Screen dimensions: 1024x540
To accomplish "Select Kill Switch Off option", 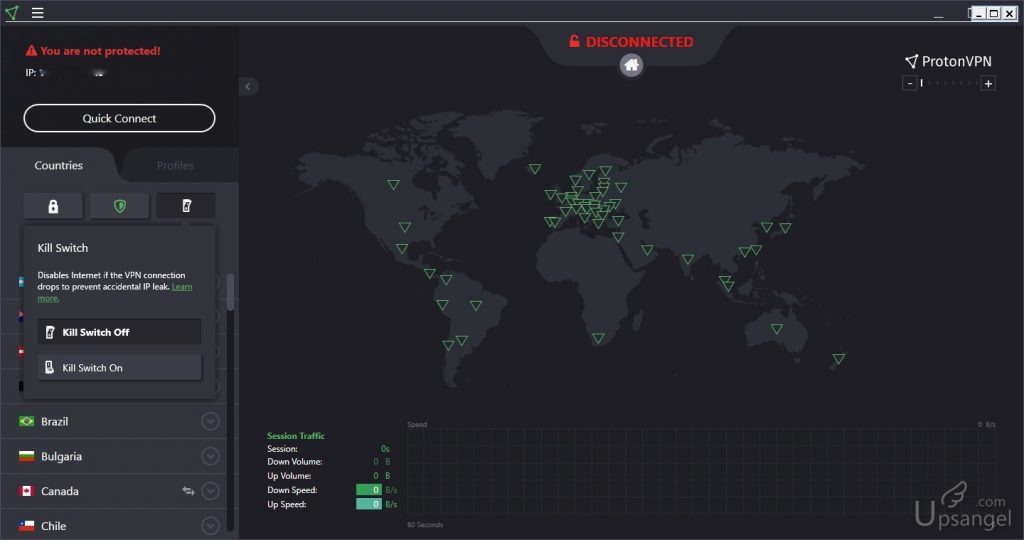I will coord(119,332).
